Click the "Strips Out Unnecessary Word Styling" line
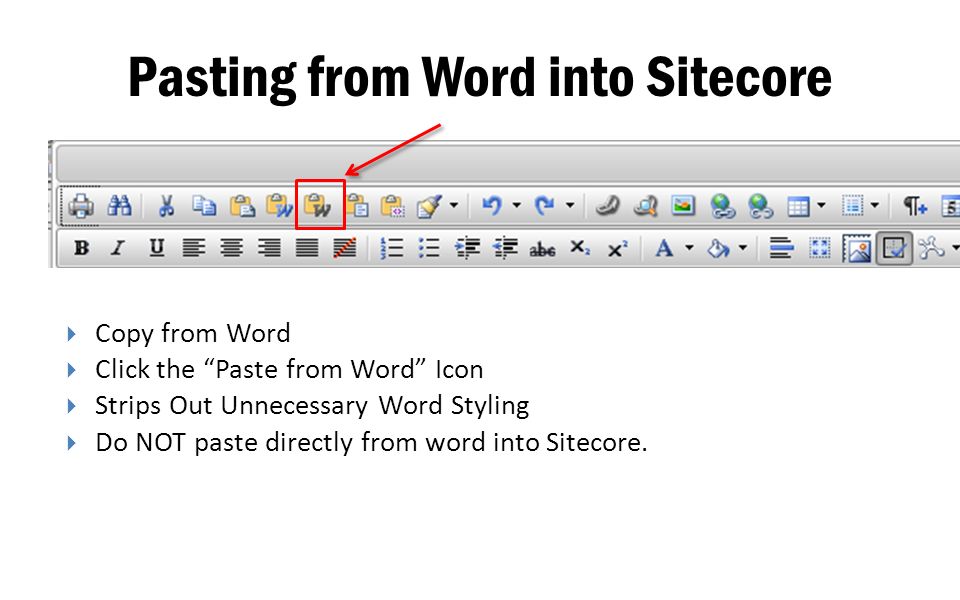Viewport: 960px width, 600px height. (312, 406)
